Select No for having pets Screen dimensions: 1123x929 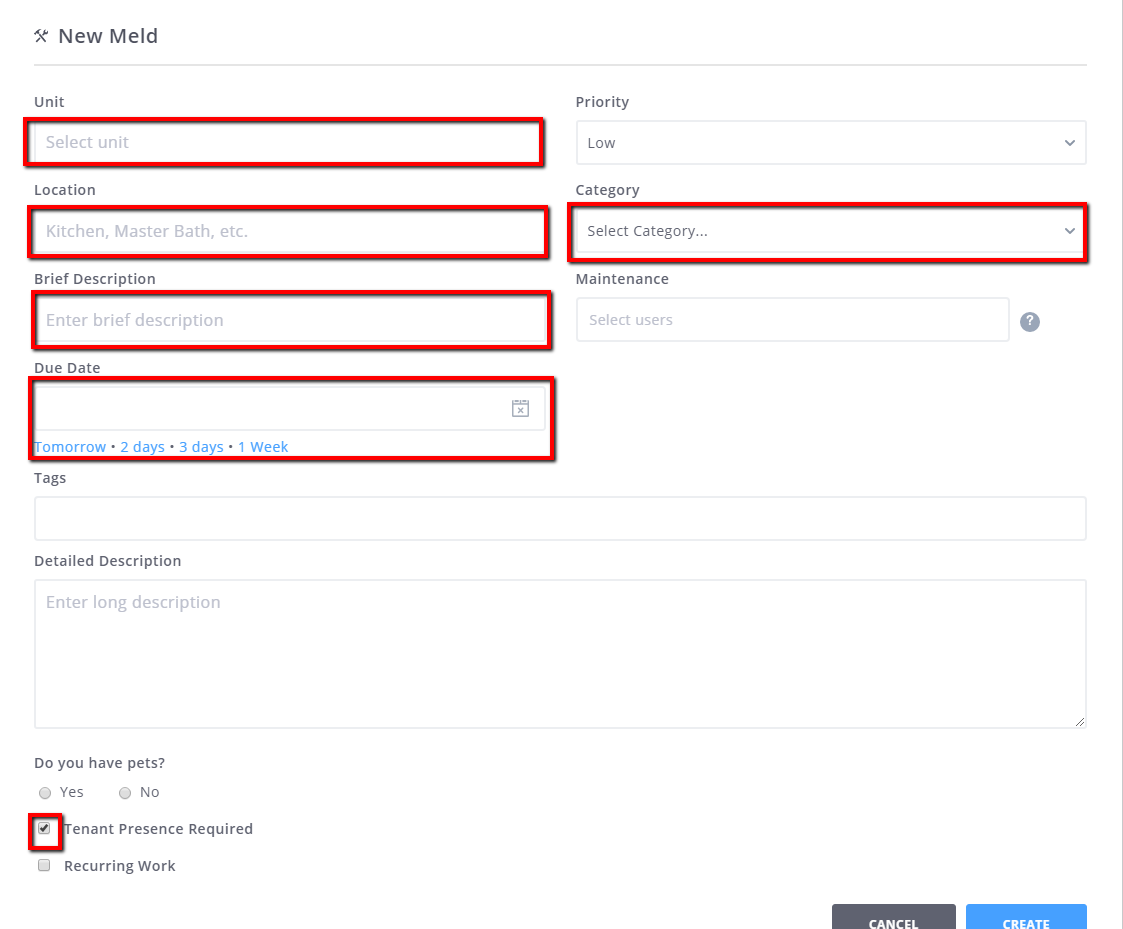[x=125, y=793]
